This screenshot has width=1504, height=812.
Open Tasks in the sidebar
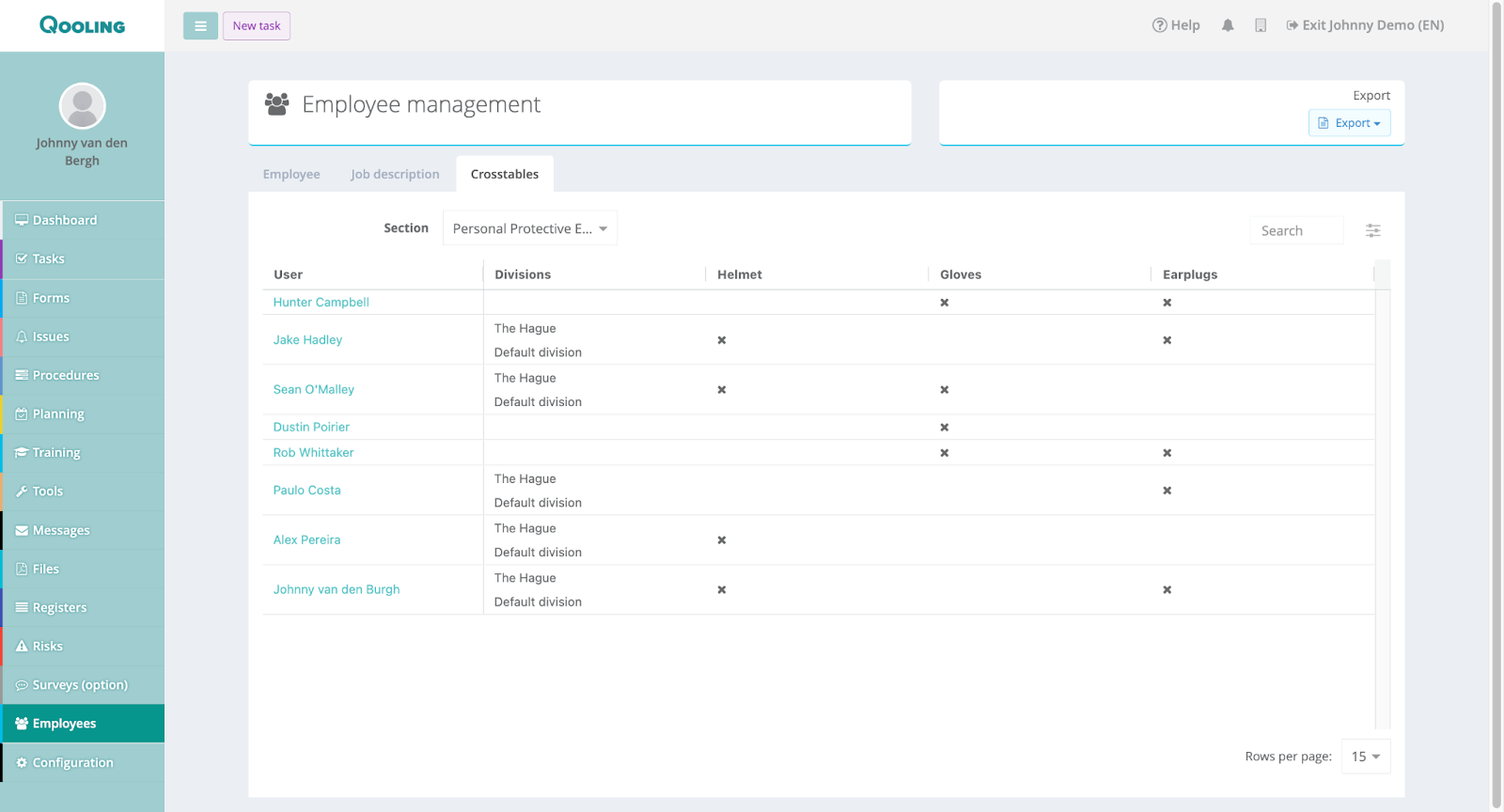click(x=83, y=258)
